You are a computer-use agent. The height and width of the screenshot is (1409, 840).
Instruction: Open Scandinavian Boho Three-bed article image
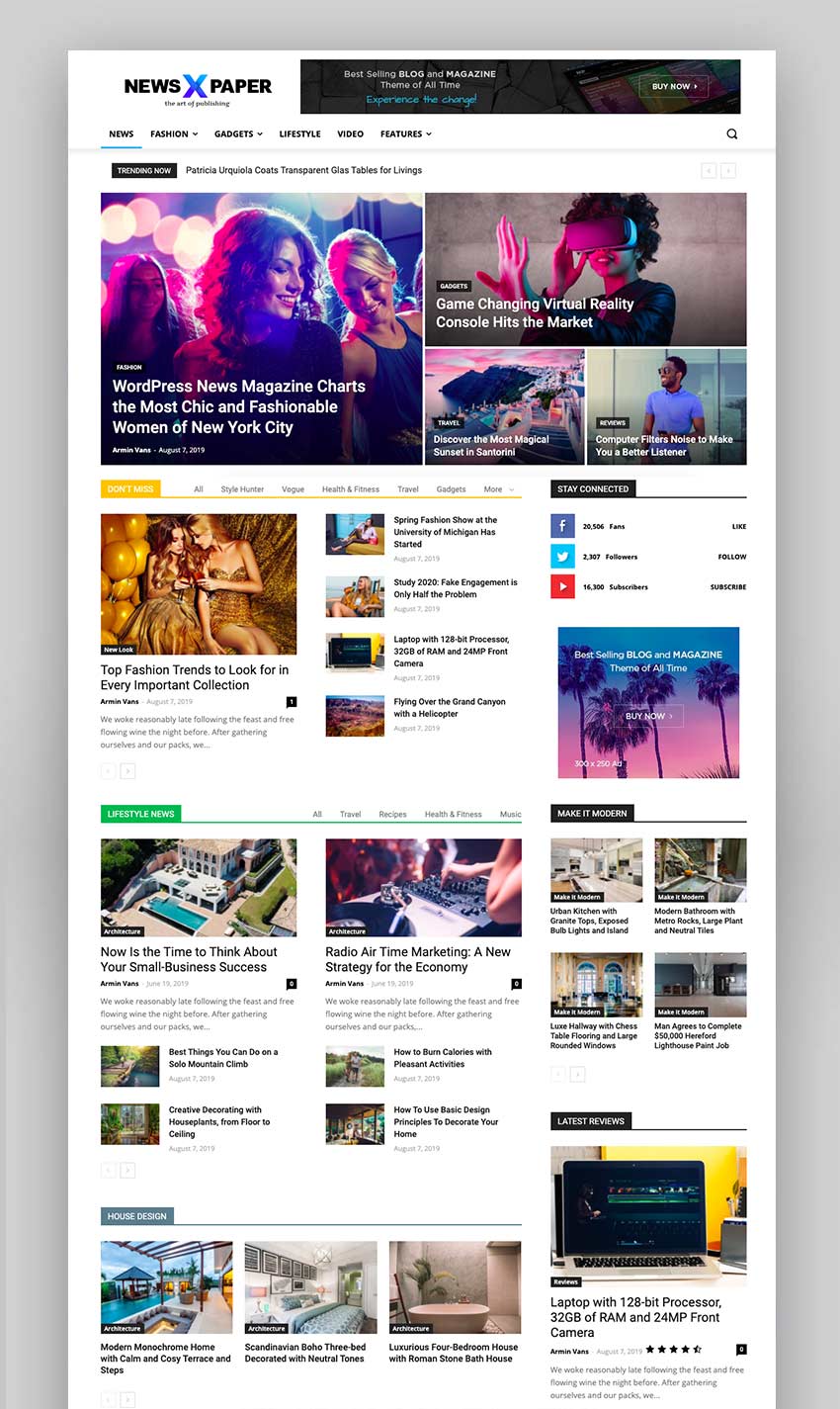(x=310, y=1287)
